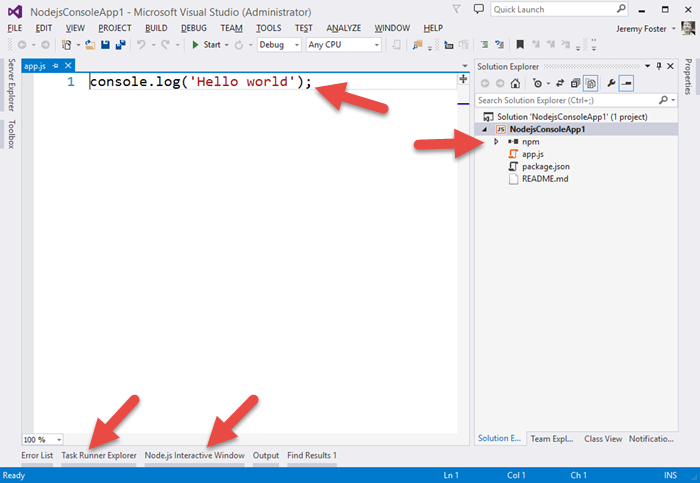Toggle Show All Files in Solution Explorer
The width and height of the screenshot is (700, 483).
tap(591, 84)
